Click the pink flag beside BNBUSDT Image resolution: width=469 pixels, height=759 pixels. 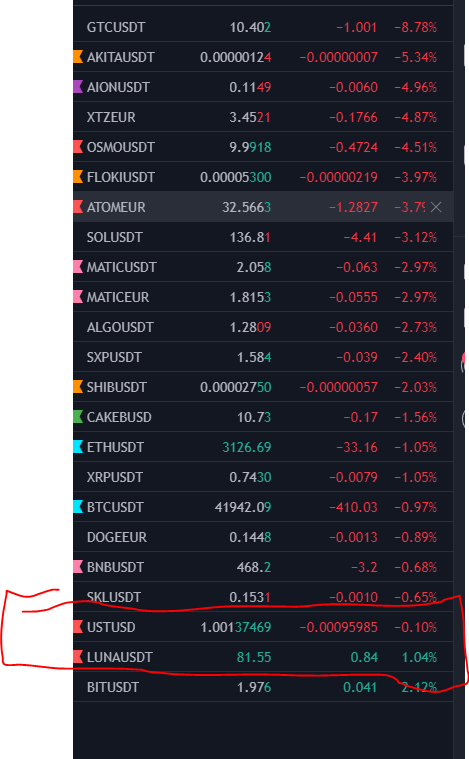pos(78,567)
